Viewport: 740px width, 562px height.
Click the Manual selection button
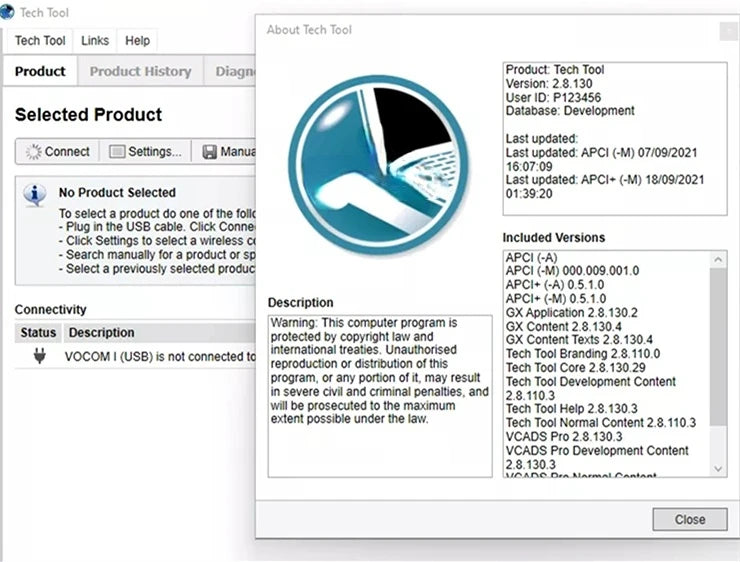click(224, 151)
